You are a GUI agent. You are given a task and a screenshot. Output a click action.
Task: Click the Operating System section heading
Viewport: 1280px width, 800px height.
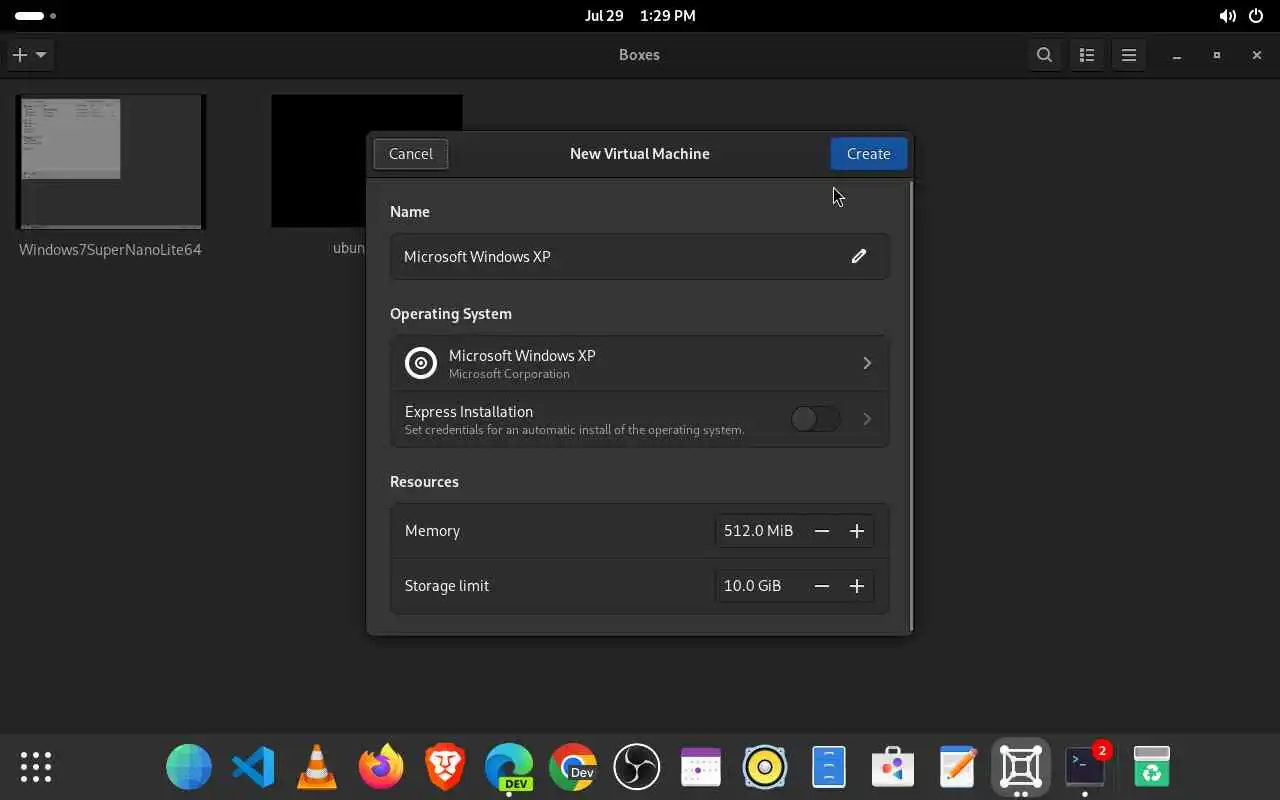tap(451, 314)
